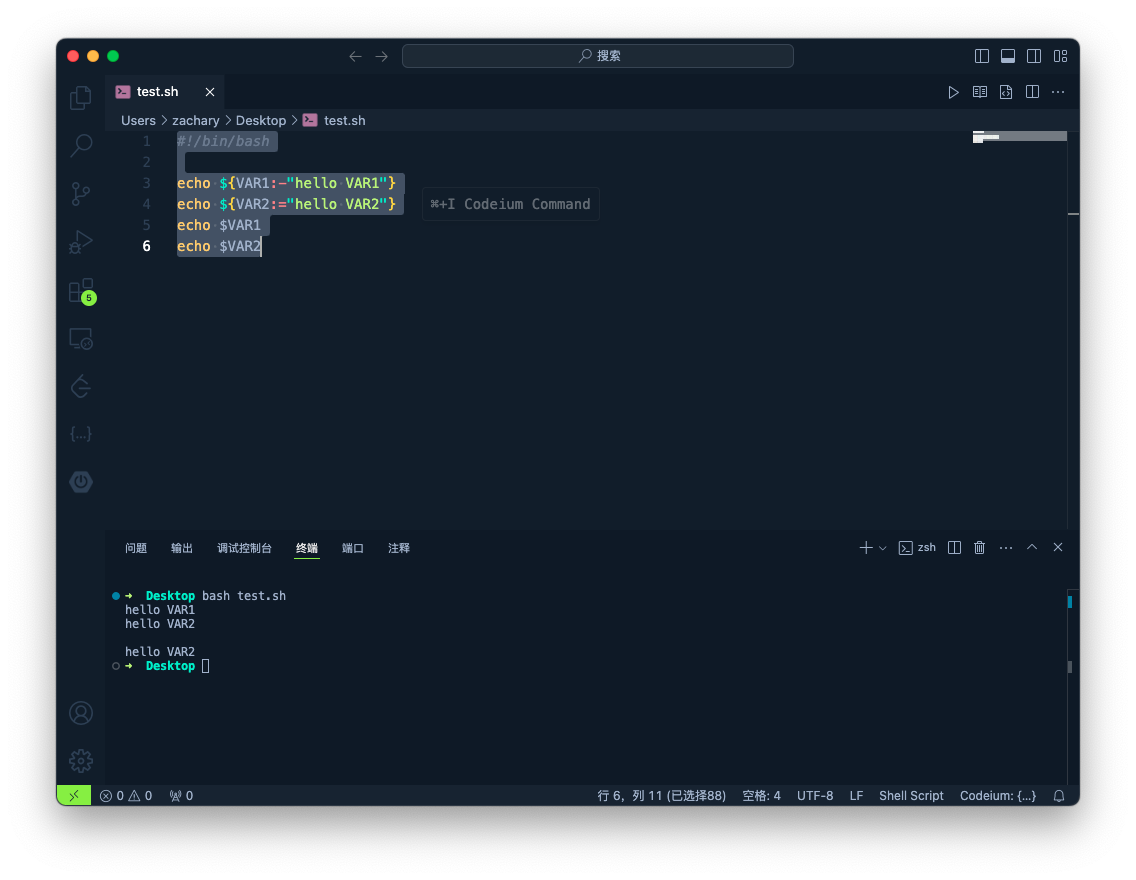
Task: Show errors and warnings count
Action: pos(126,795)
